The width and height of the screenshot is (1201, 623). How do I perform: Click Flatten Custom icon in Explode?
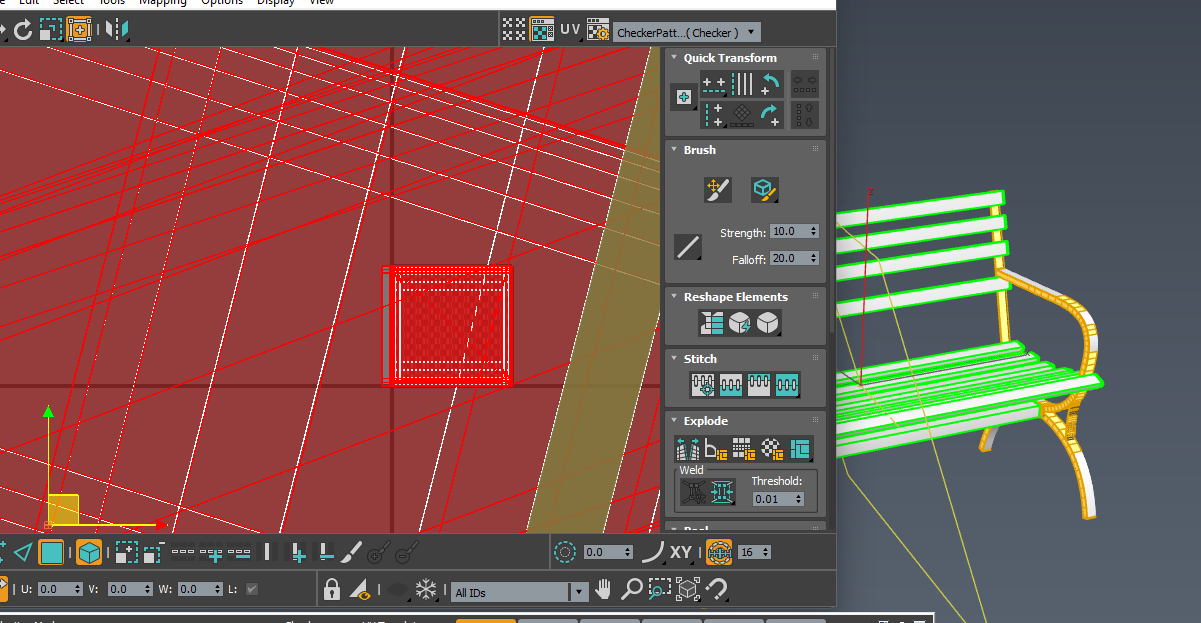pos(800,448)
